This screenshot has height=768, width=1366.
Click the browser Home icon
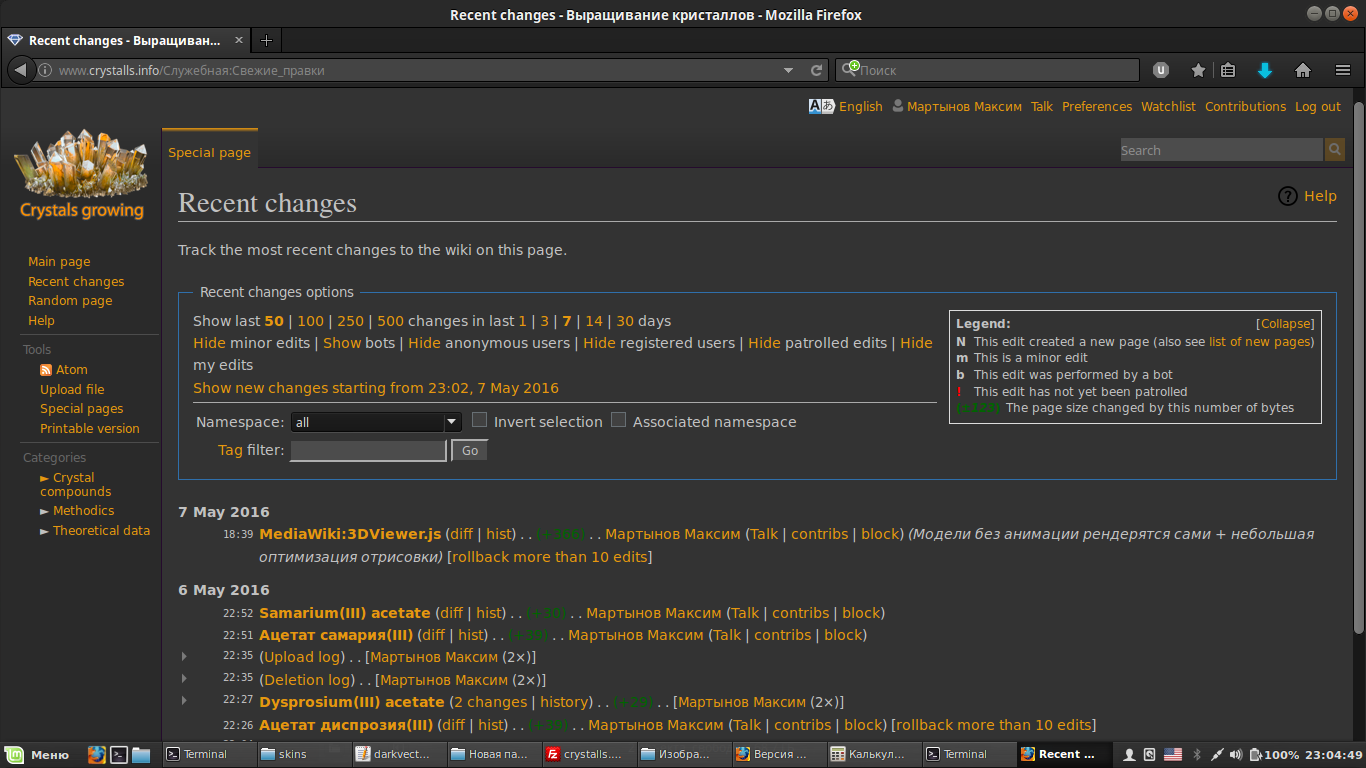(x=1303, y=70)
